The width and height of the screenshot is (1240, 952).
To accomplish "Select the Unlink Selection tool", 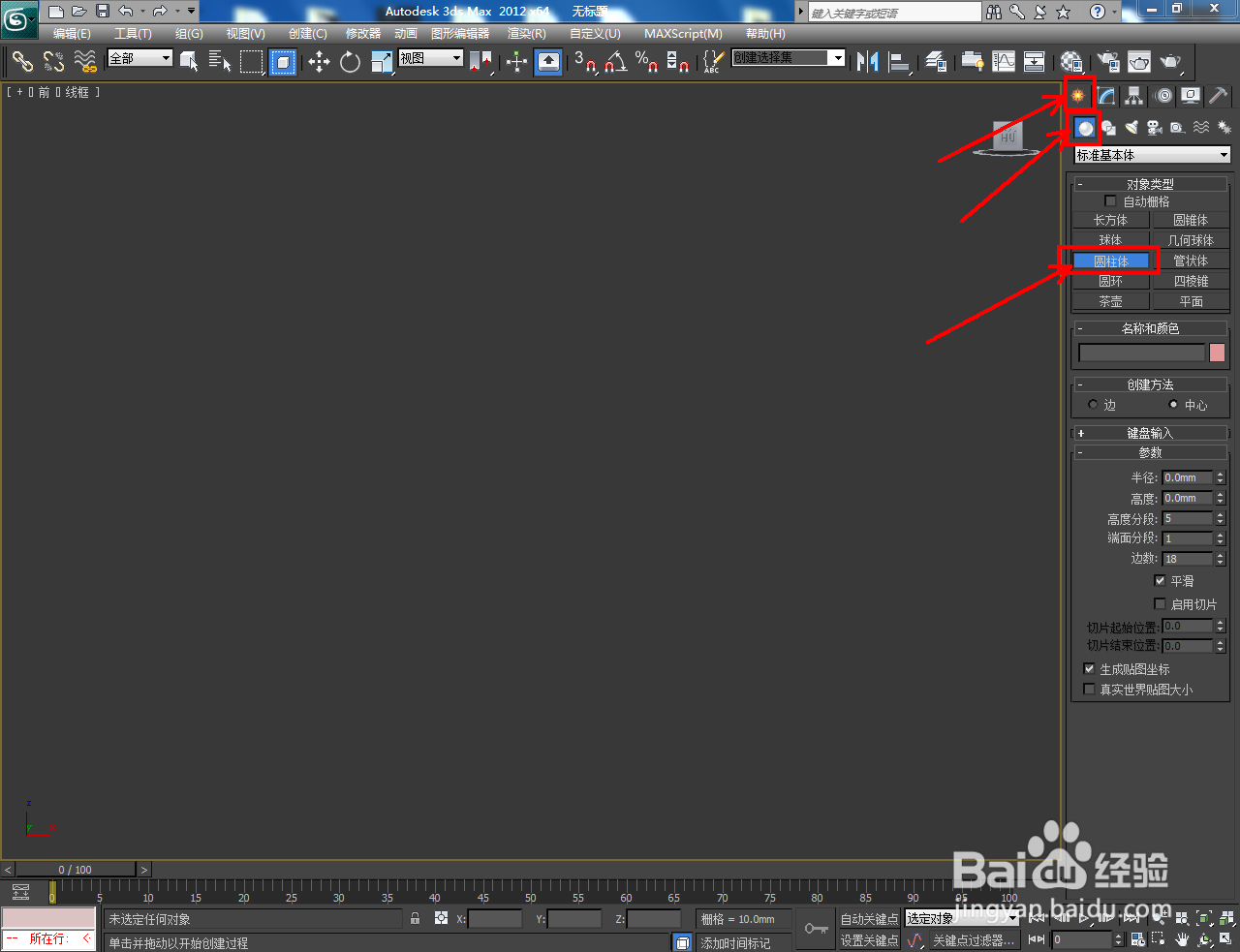I will (53, 62).
